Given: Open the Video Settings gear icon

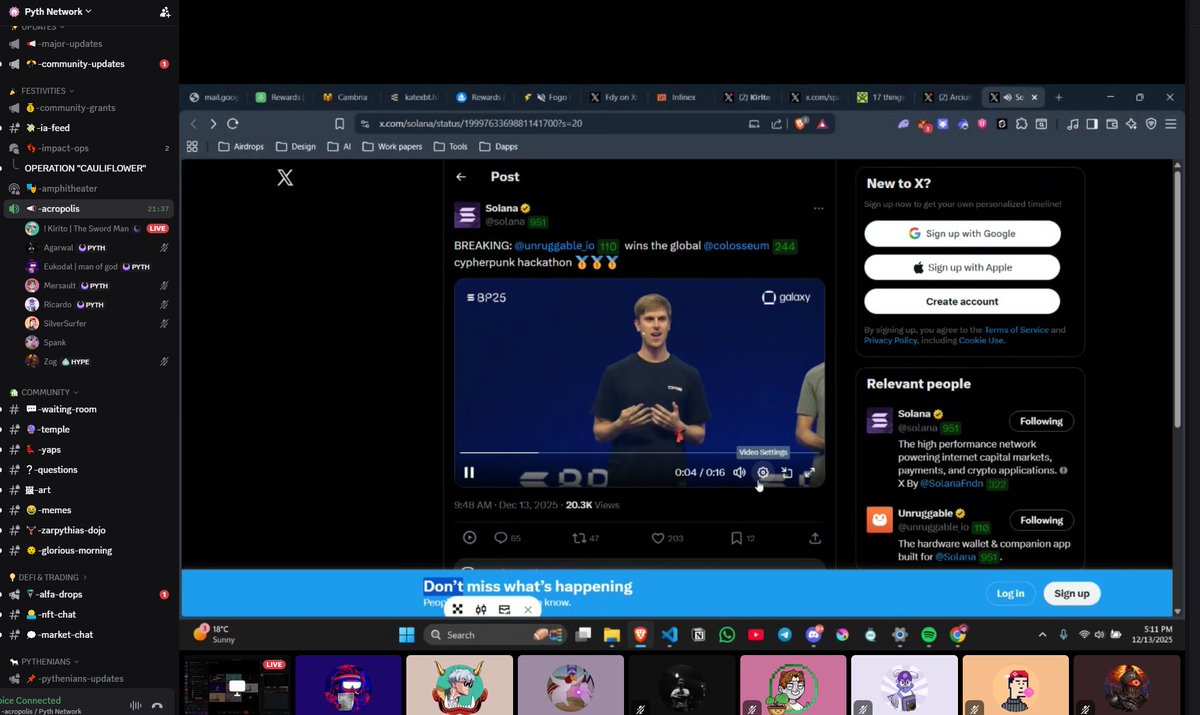Looking at the screenshot, I should tap(763, 473).
